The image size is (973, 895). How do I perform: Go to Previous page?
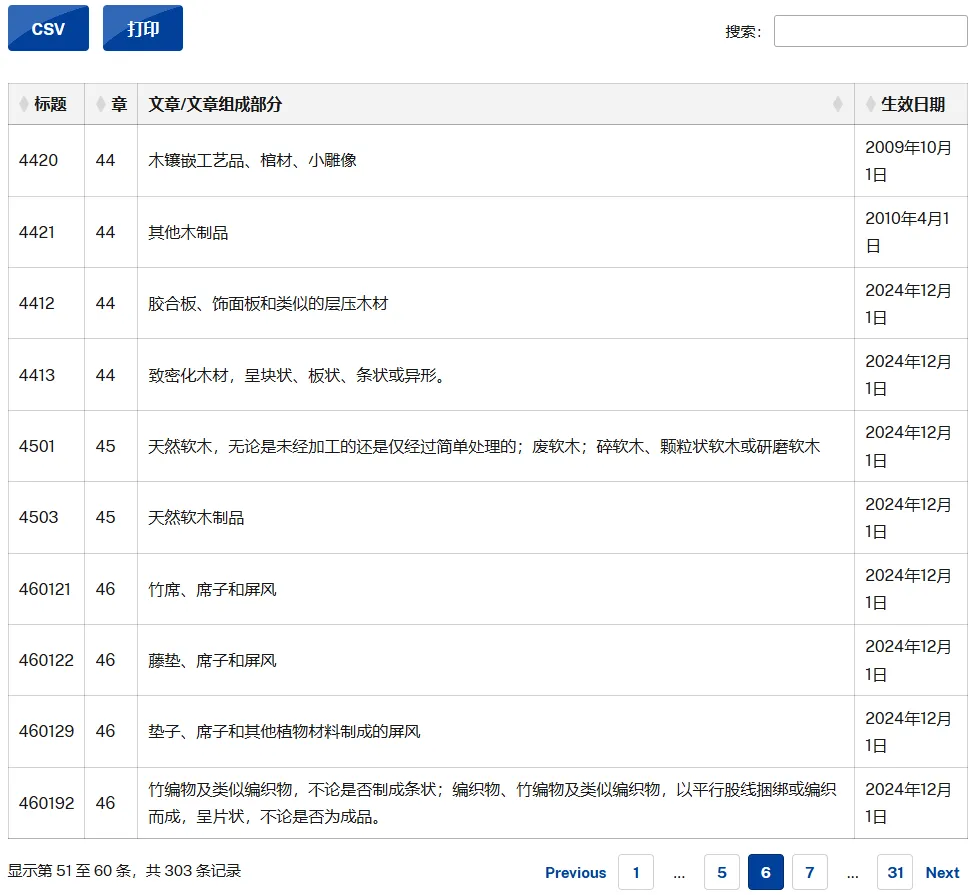click(575, 872)
